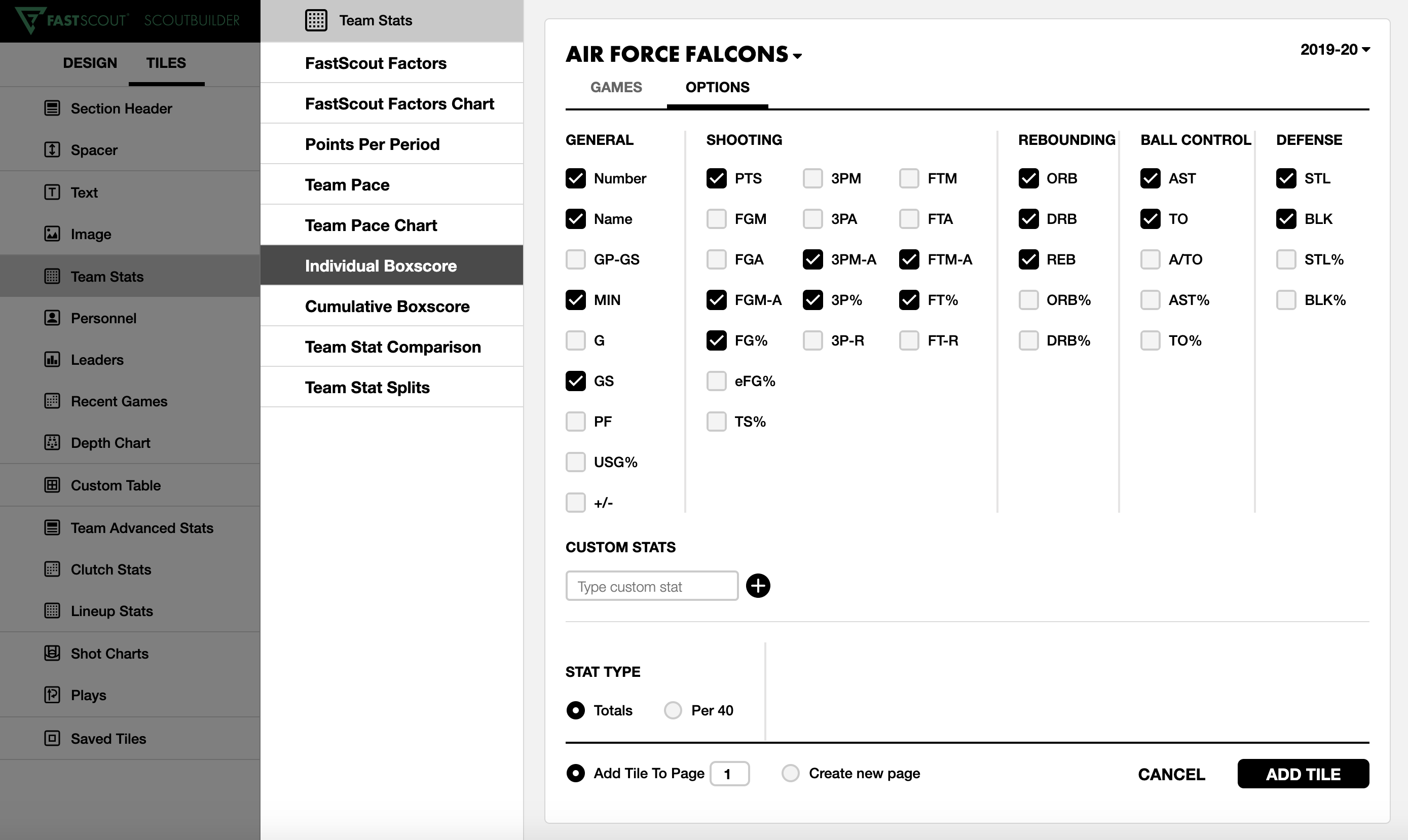1408x840 pixels.
Task: Add custom stat with plus icon
Action: tap(758, 586)
